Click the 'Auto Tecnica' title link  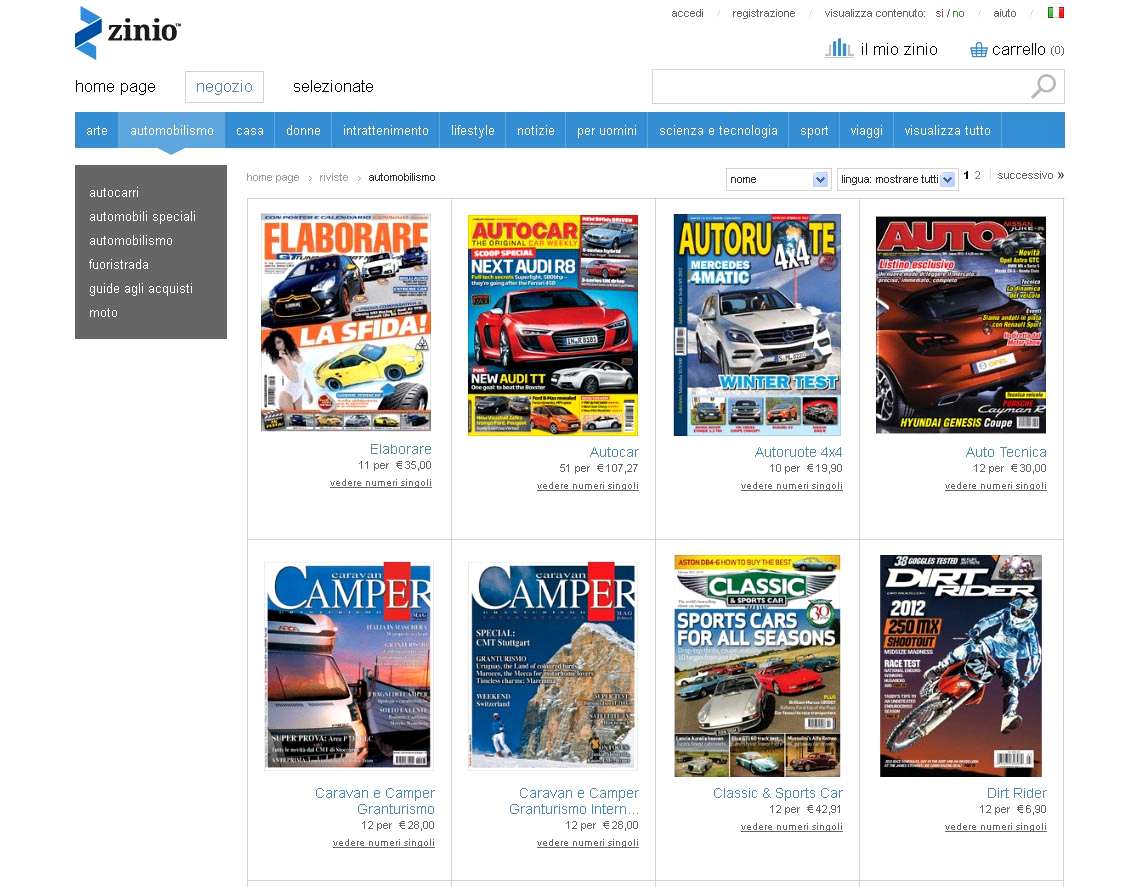tap(1006, 452)
